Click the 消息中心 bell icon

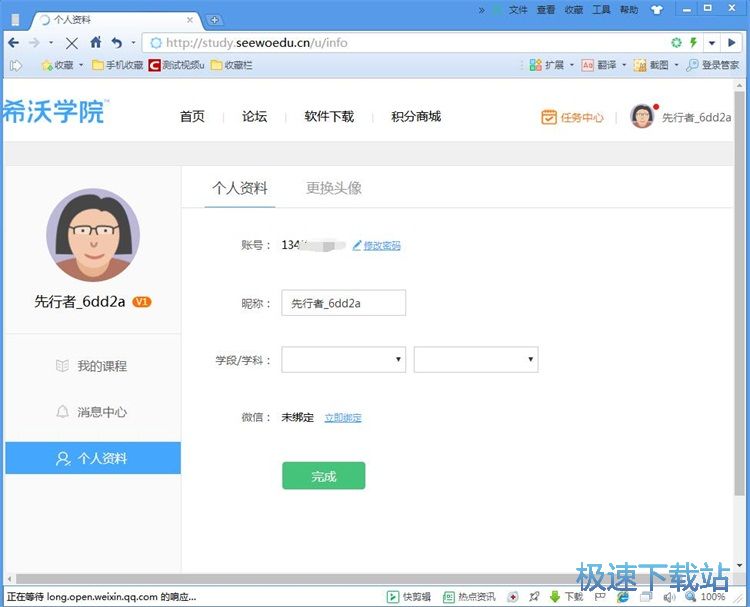62,412
